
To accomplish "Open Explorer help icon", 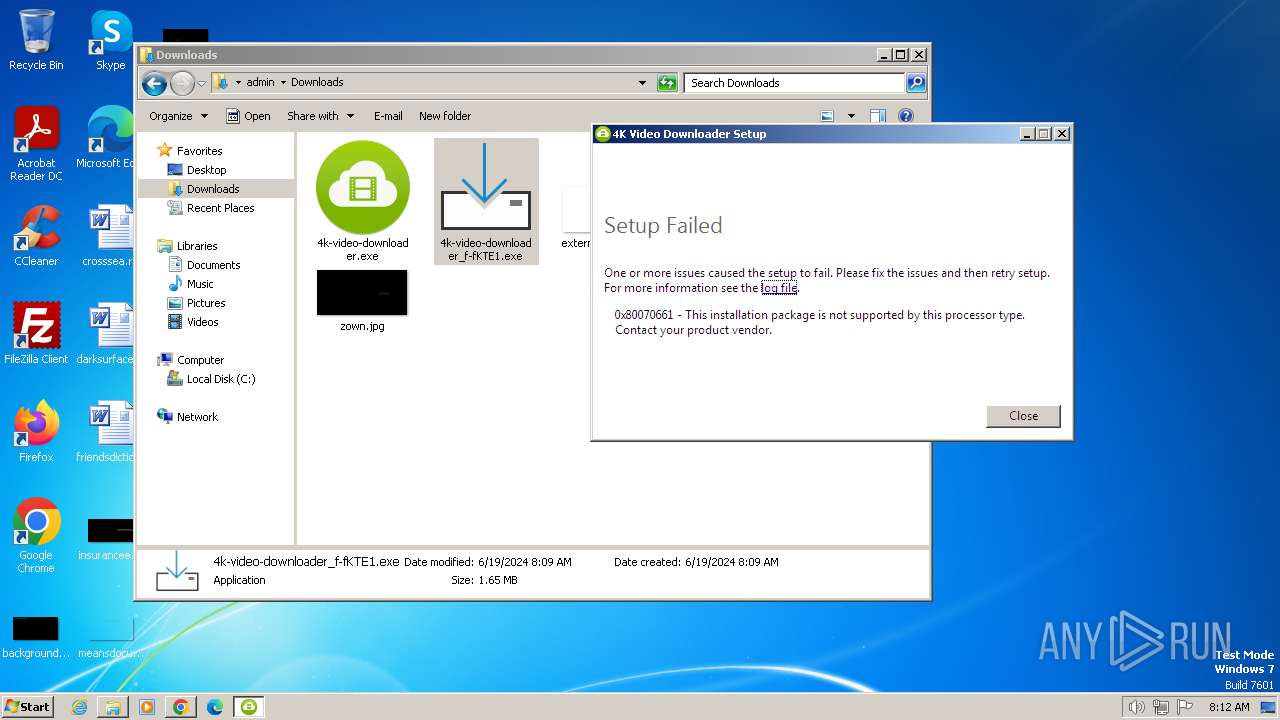I will 905,116.
